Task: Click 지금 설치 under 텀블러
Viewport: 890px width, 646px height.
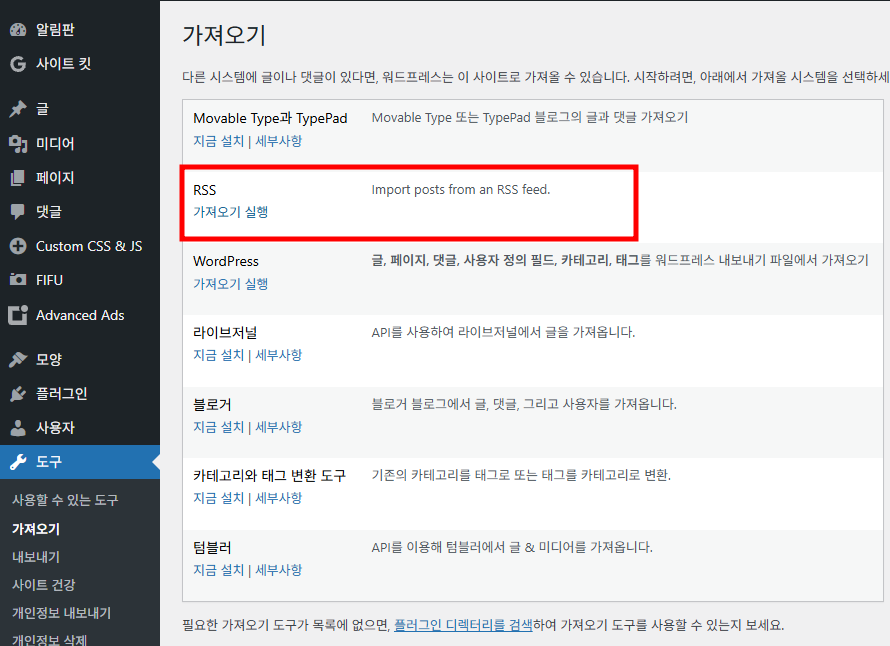Action: coord(219,570)
